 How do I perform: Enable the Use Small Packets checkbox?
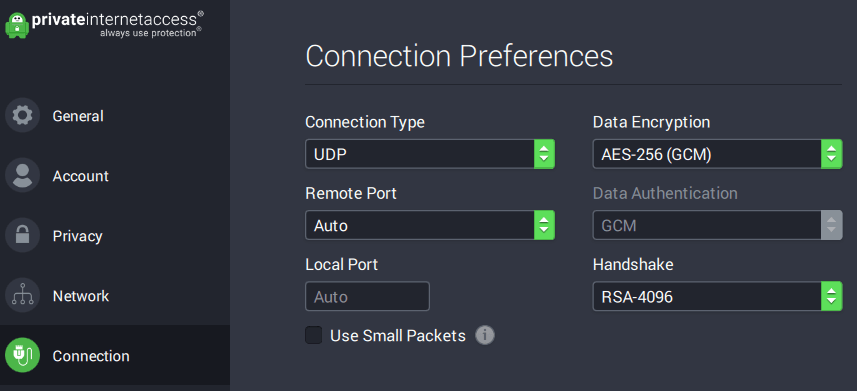pyautogui.click(x=314, y=335)
